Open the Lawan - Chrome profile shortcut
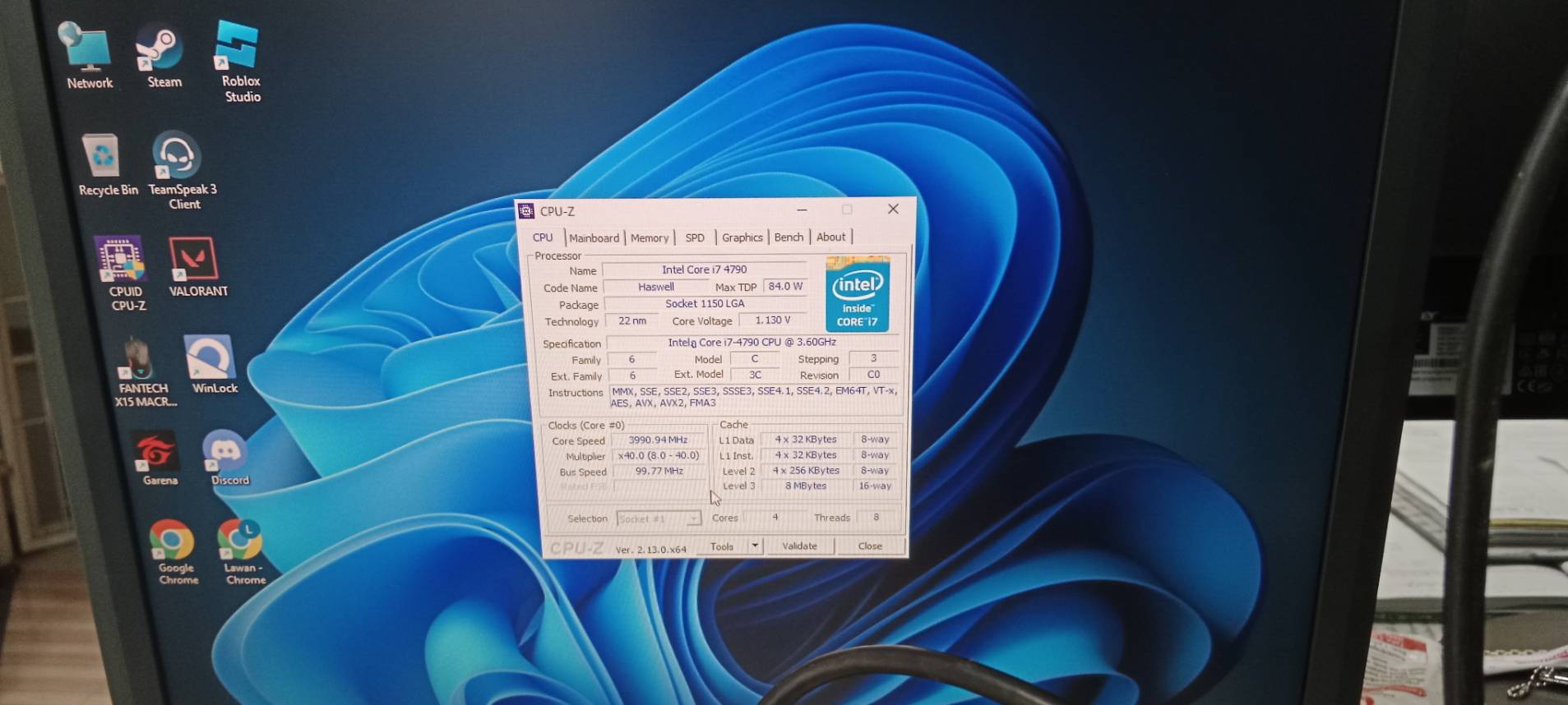Image resolution: width=1568 pixels, height=705 pixels. [242, 551]
